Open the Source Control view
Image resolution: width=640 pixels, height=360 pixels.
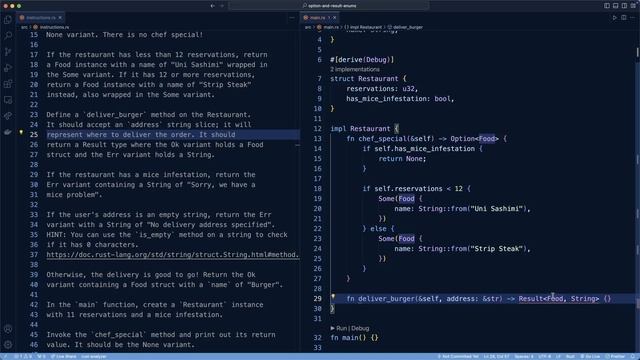[x=8, y=52]
